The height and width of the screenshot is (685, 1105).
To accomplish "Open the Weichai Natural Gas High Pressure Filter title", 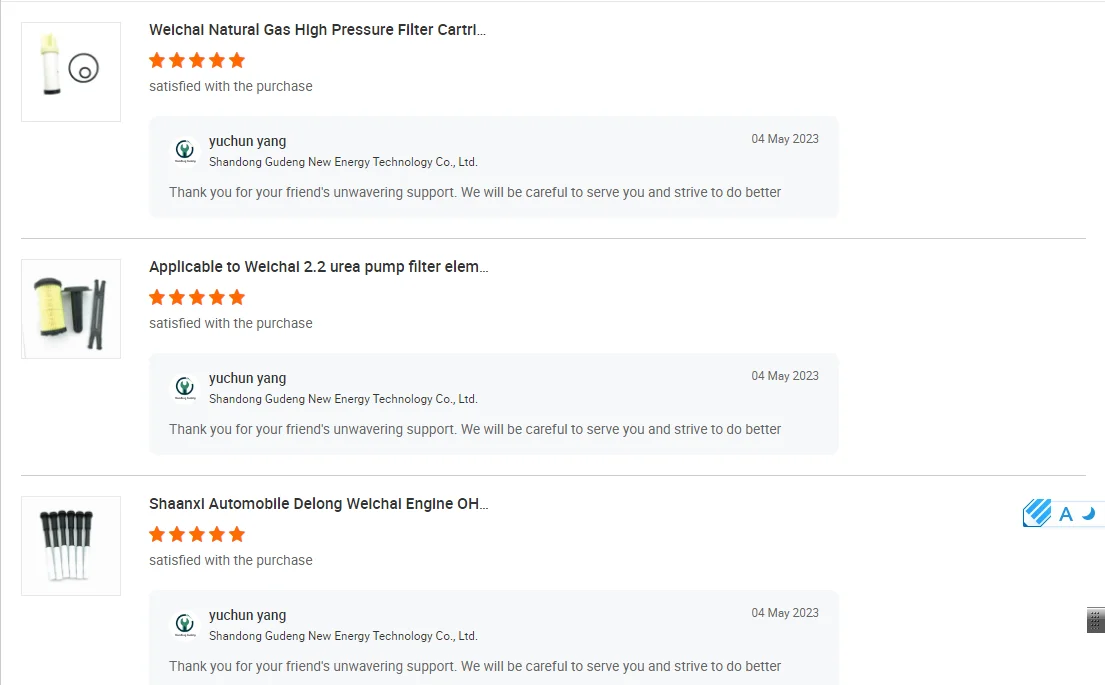I will pos(317,30).
